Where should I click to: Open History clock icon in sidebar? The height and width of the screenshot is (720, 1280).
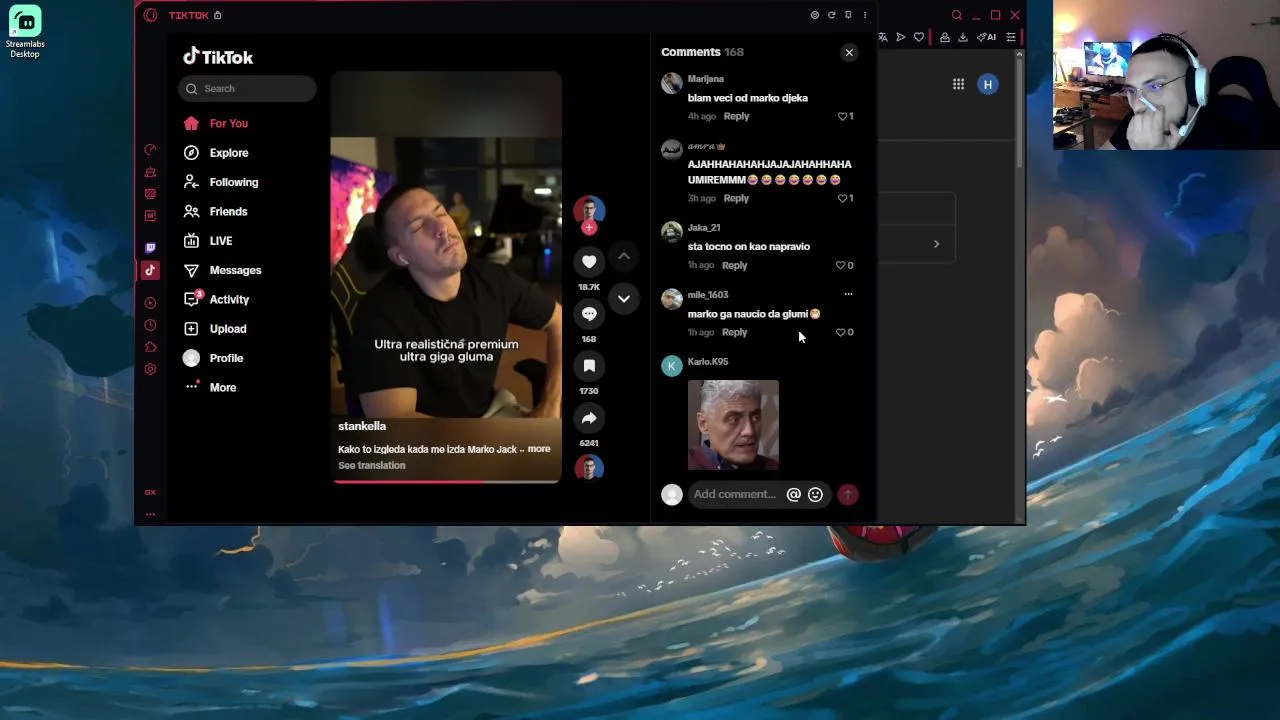150,325
